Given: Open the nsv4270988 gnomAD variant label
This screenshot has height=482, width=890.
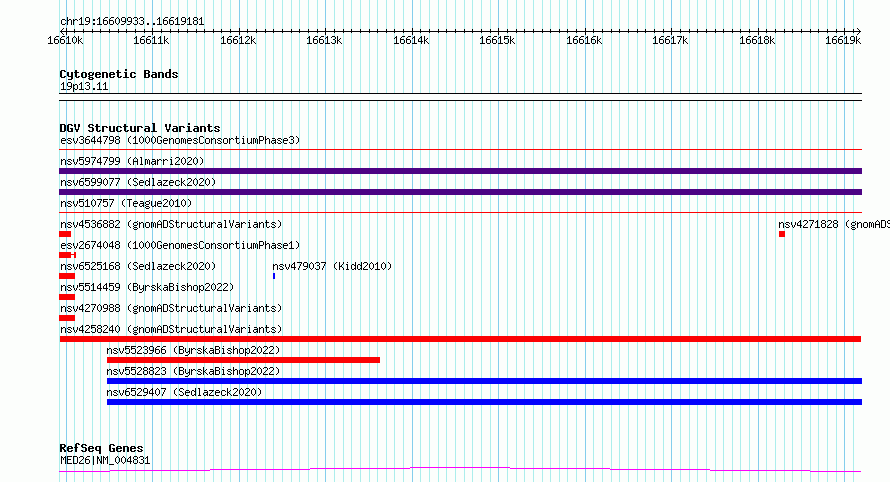Looking at the screenshot, I should point(171,308).
